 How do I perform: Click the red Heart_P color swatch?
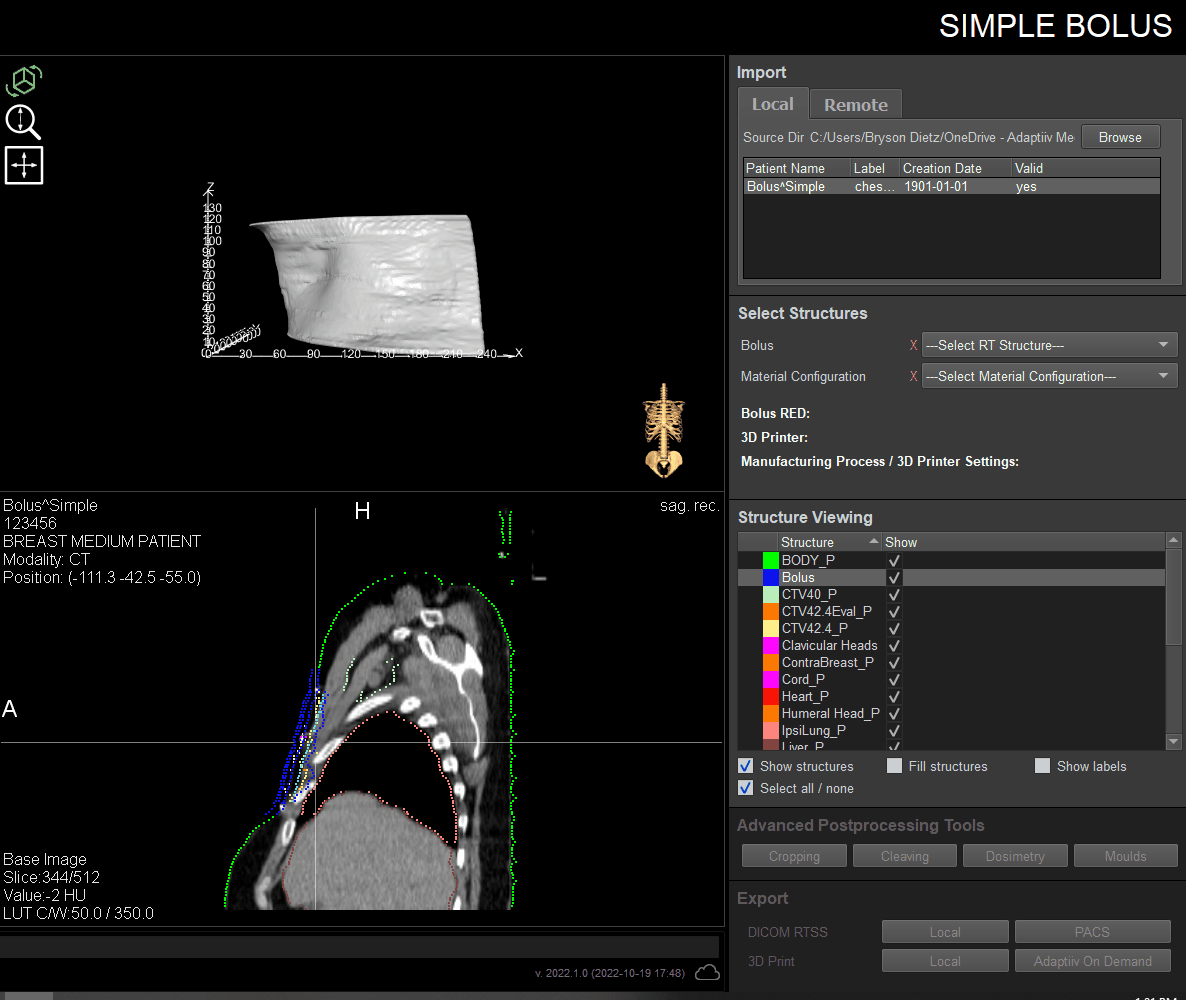(x=771, y=697)
